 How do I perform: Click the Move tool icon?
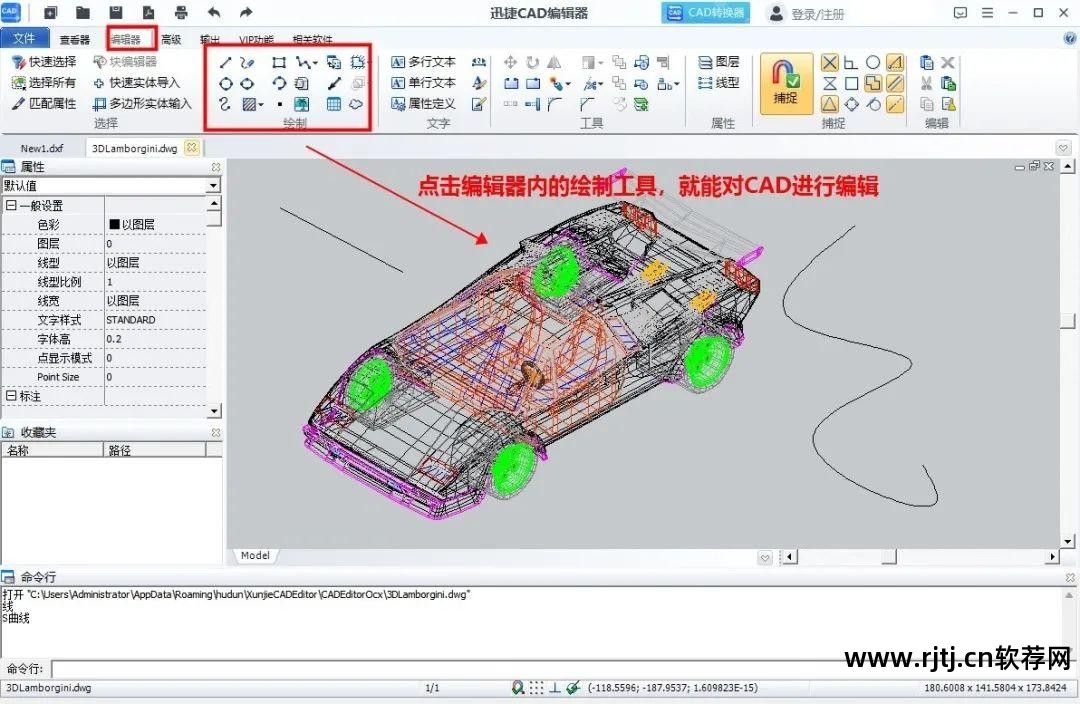tap(510, 63)
